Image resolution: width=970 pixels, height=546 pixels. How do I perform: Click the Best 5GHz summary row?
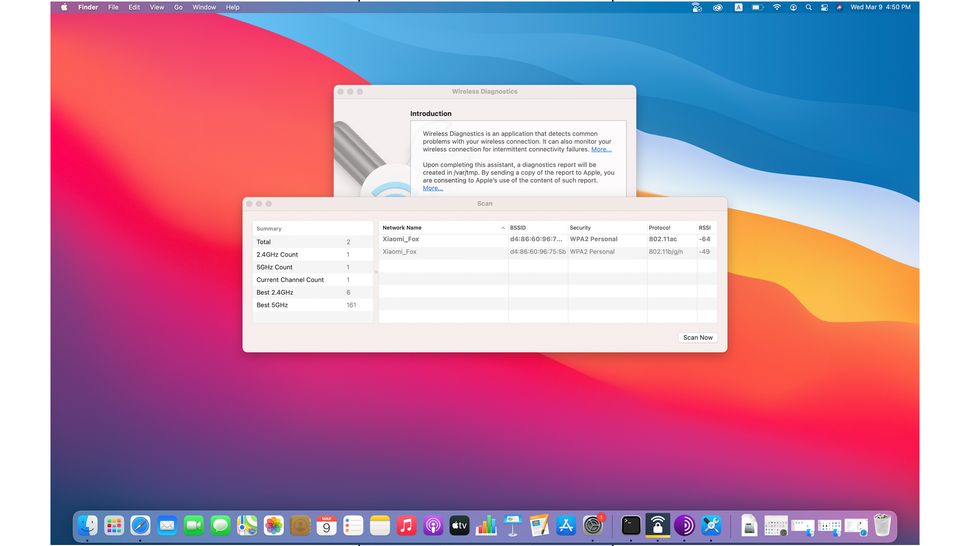(x=312, y=305)
